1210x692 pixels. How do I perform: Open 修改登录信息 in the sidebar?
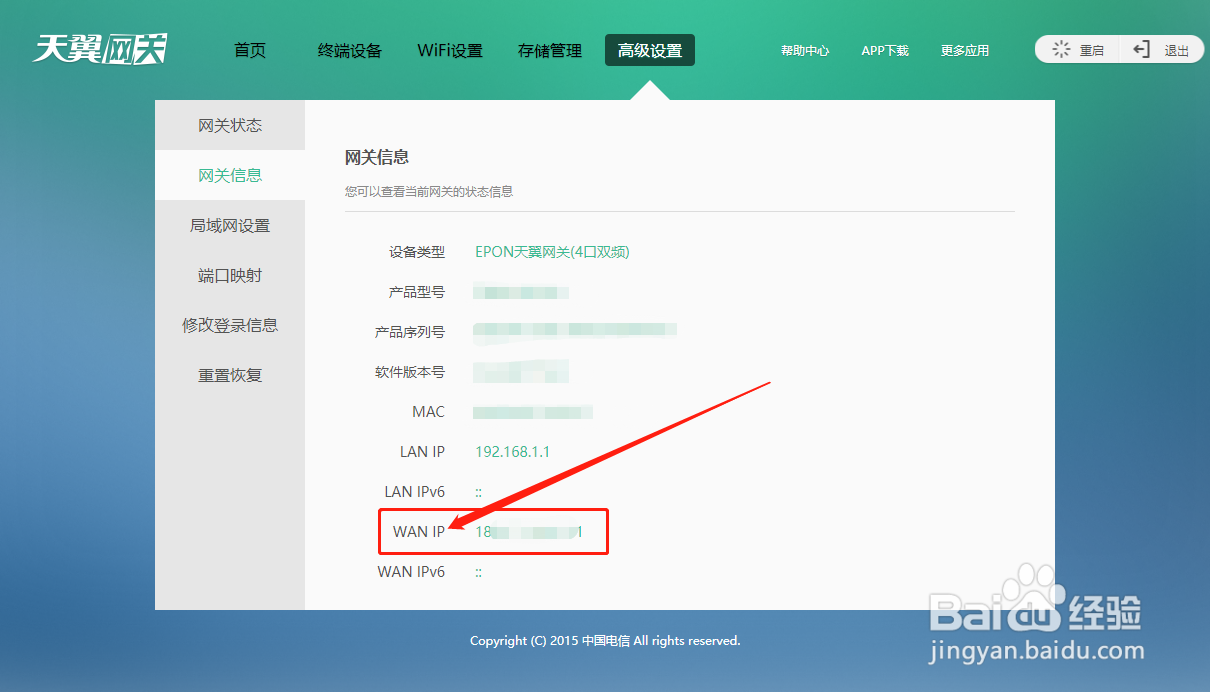point(230,325)
